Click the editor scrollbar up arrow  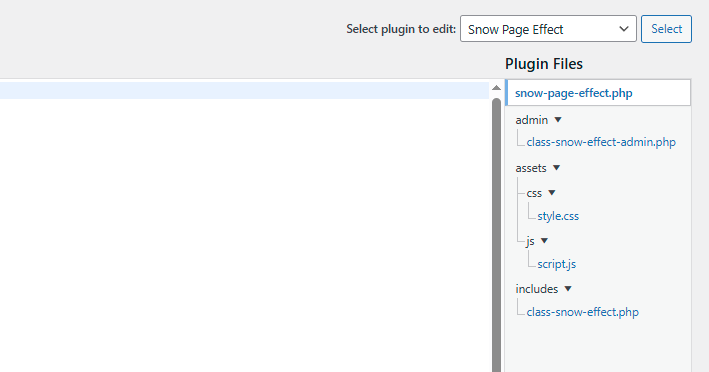click(496, 88)
